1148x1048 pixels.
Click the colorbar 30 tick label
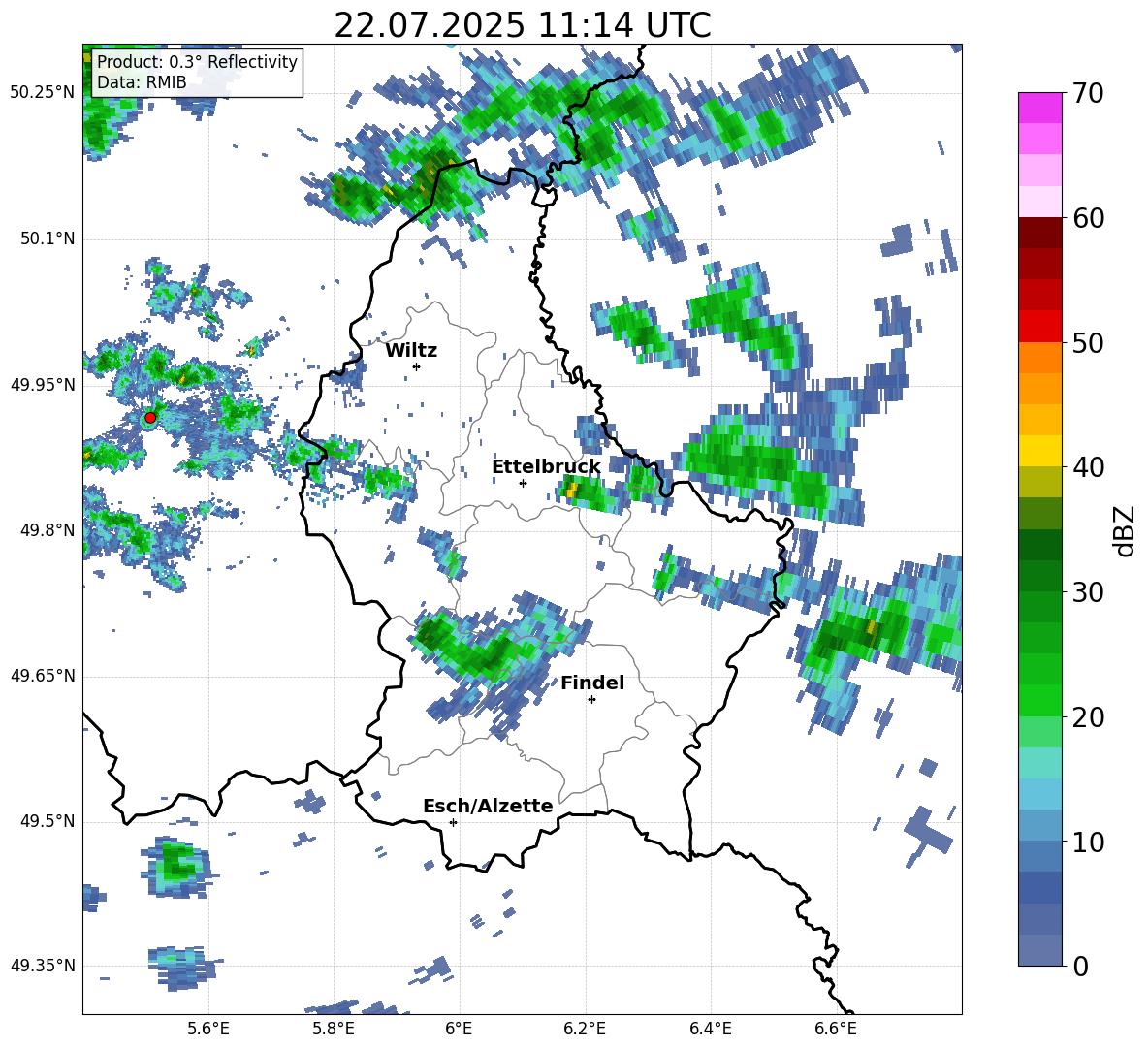(x=1088, y=591)
